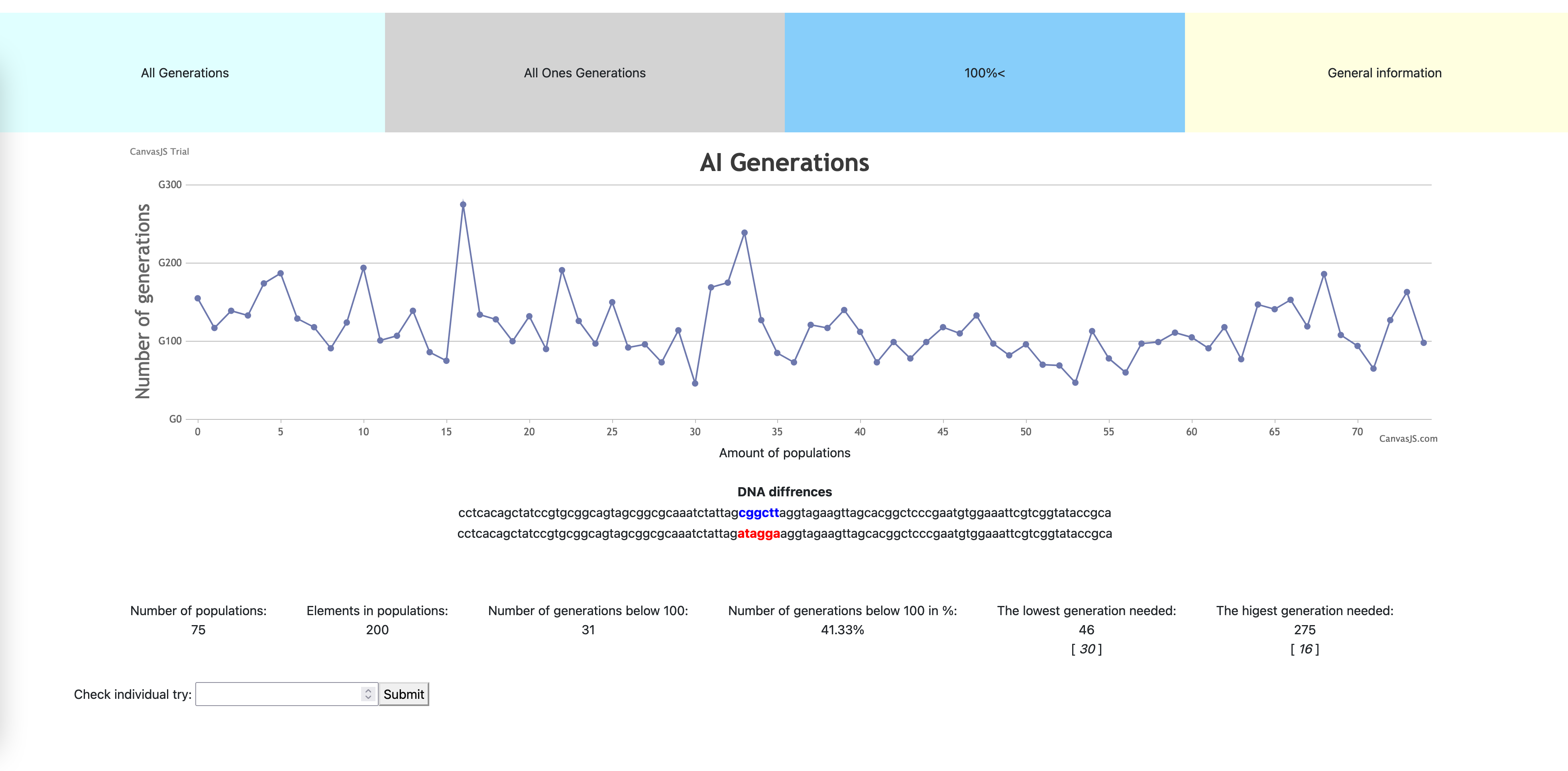Viewport: 1568px width, 771px height.
Task: Click the highest peak data point at 16
Action: (463, 205)
